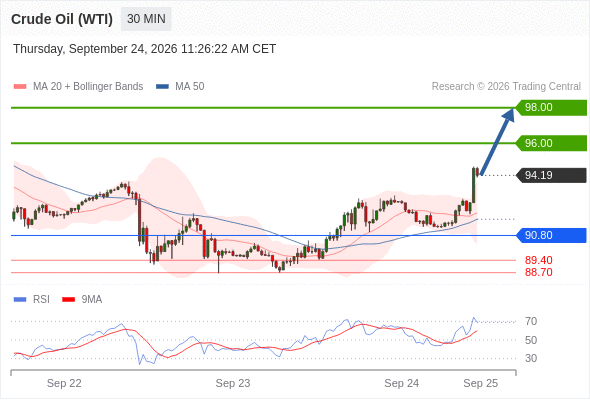
Task: Toggle the RSI legend label
Action: [x=41, y=300]
